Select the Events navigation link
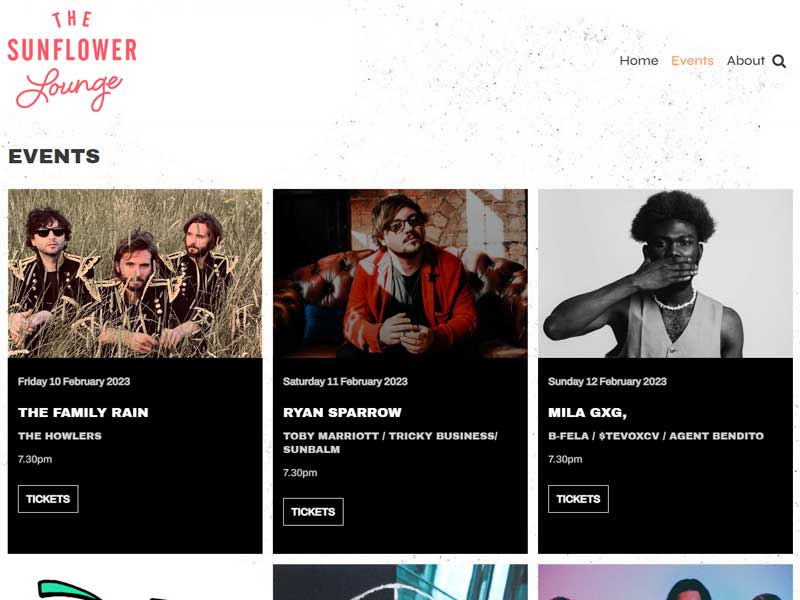Viewport: 800px width, 600px height. 692,61
